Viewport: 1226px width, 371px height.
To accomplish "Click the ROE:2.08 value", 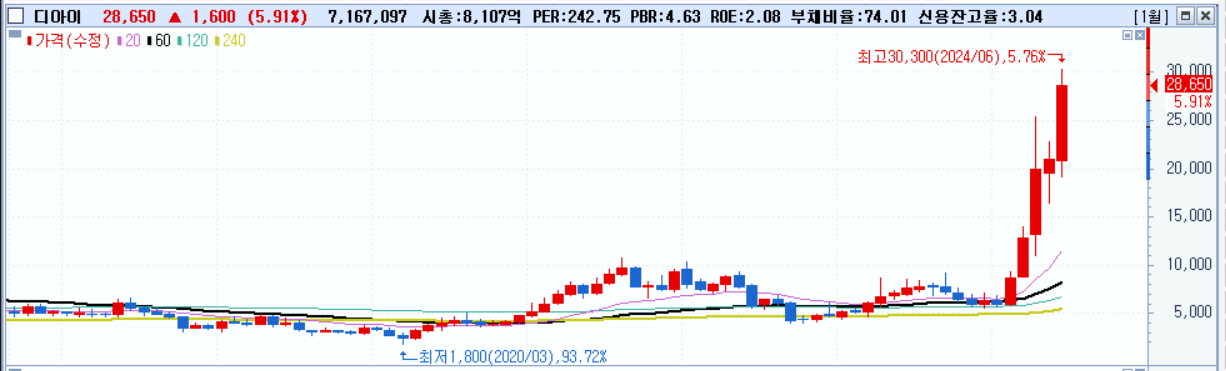I will pyautogui.click(x=744, y=17).
